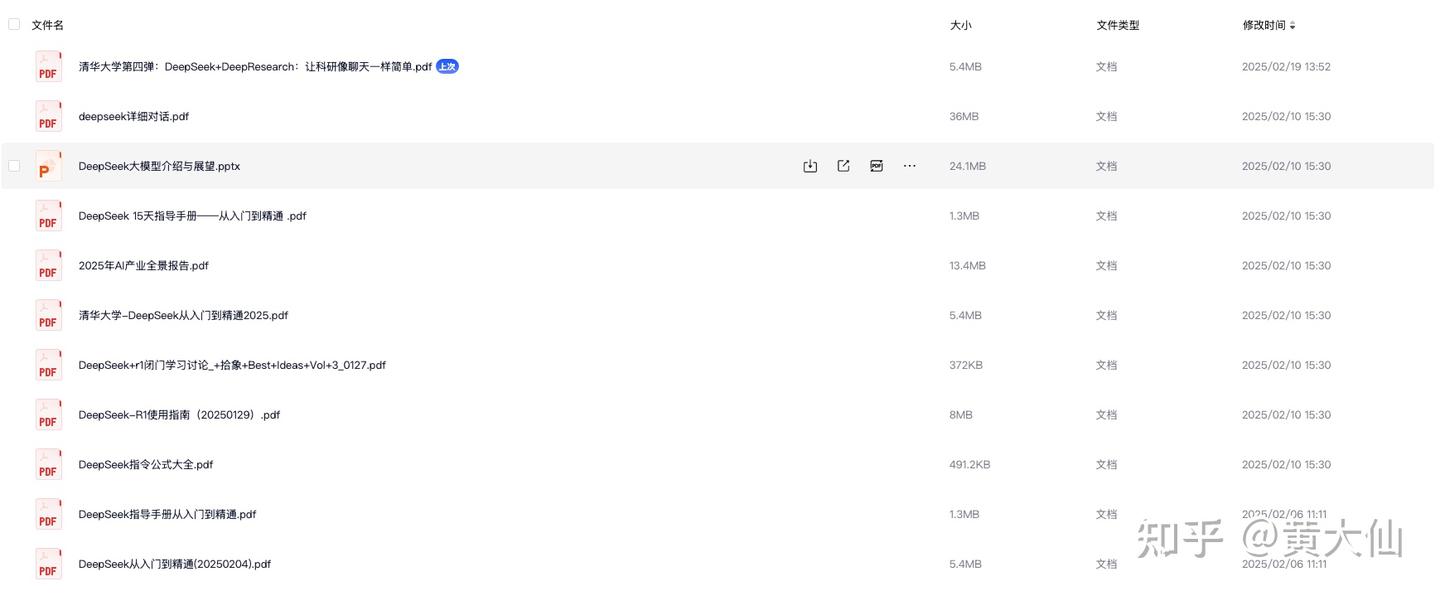The height and width of the screenshot is (596, 1440).
Task: Sort files by the 大小 column header
Action: (960, 25)
